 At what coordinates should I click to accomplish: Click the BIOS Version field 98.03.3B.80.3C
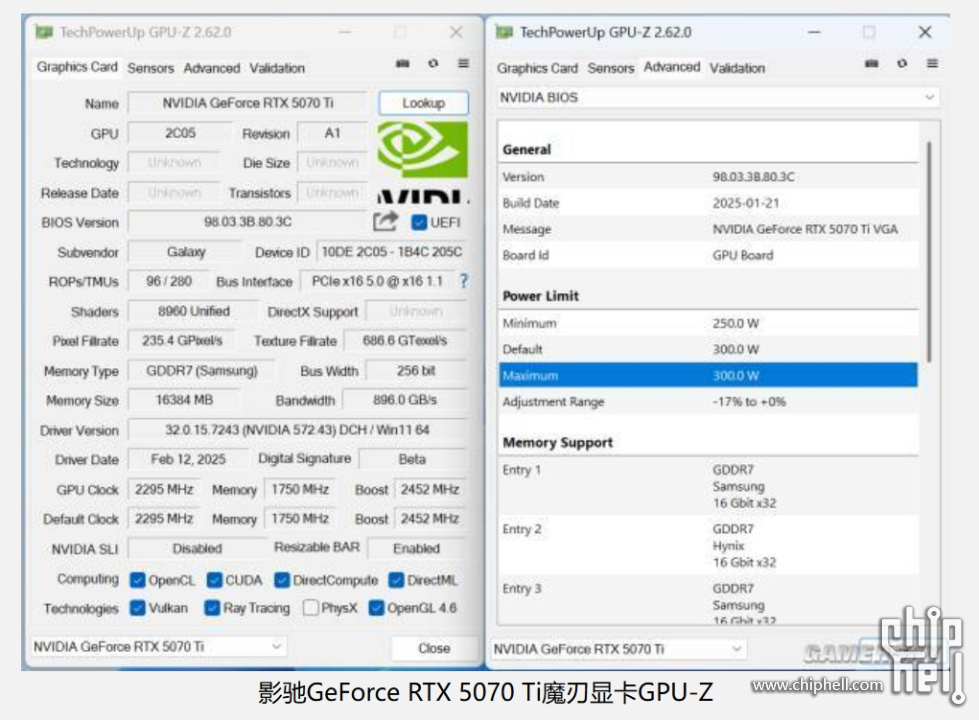point(248,222)
